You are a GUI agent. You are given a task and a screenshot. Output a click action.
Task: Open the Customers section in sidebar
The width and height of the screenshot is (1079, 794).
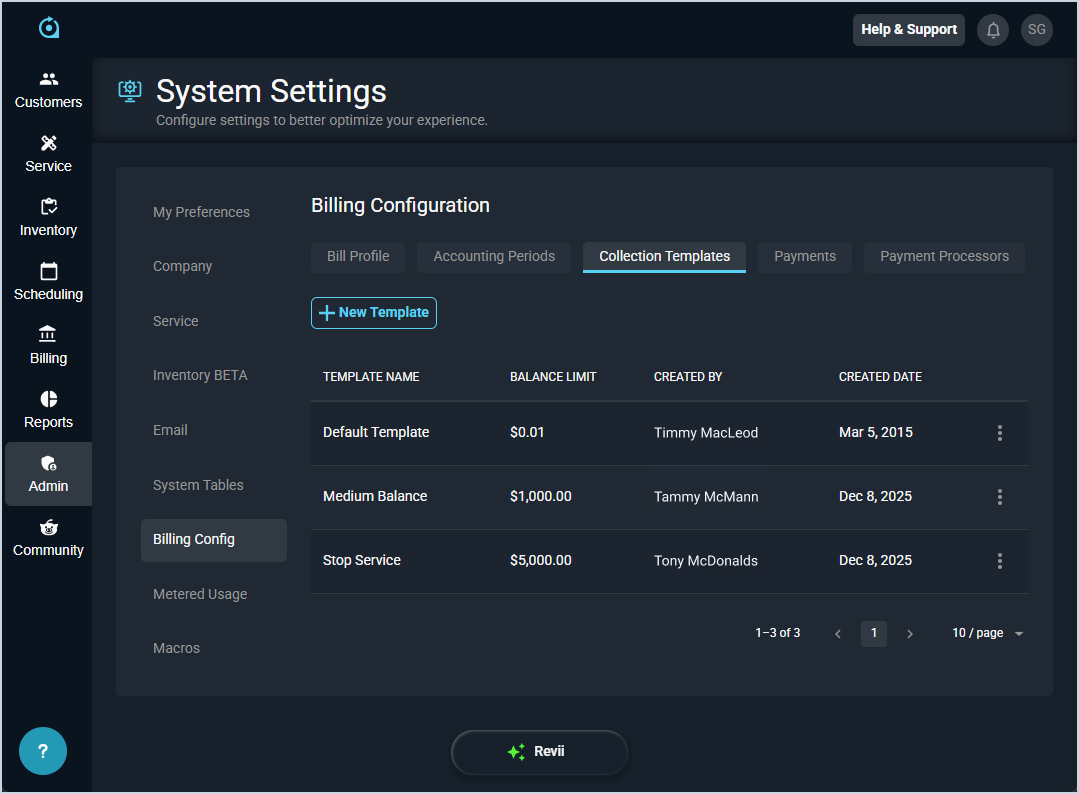click(48, 89)
